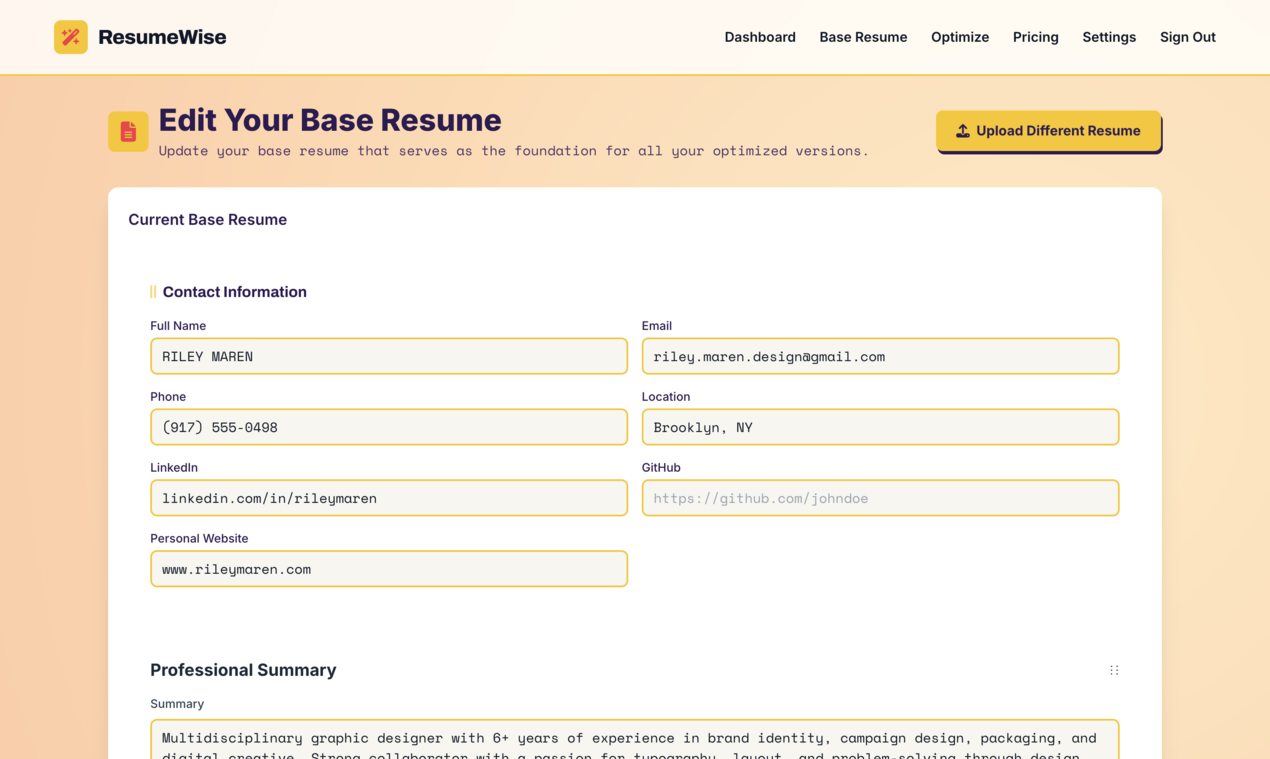Click Sign Out in the header
1270x759 pixels.
(1187, 37)
